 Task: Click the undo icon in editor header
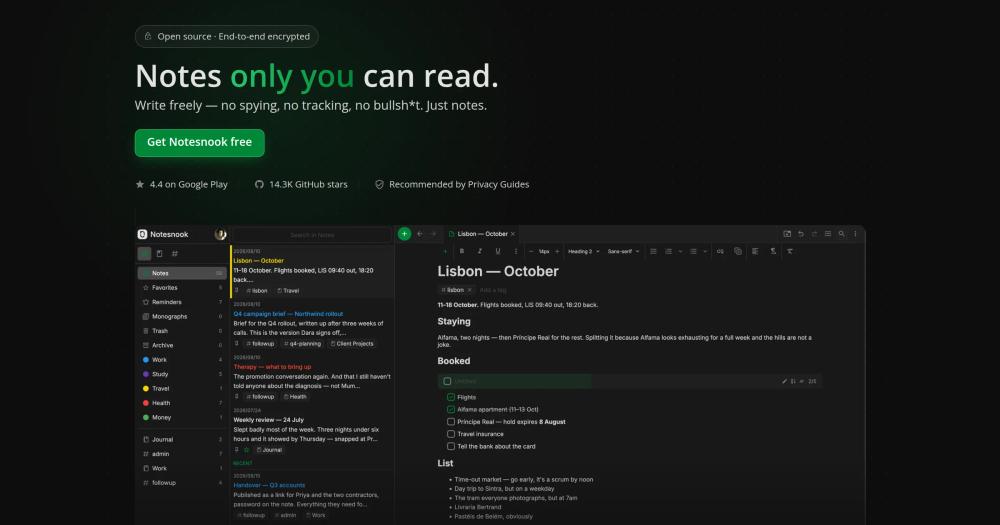click(x=801, y=234)
